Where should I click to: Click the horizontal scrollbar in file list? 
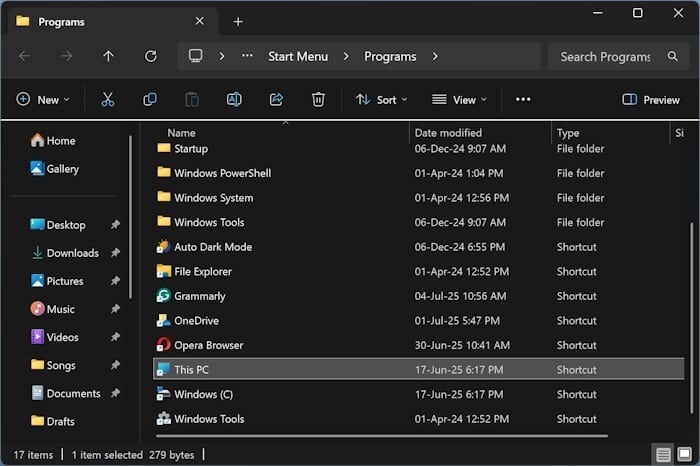[380, 436]
